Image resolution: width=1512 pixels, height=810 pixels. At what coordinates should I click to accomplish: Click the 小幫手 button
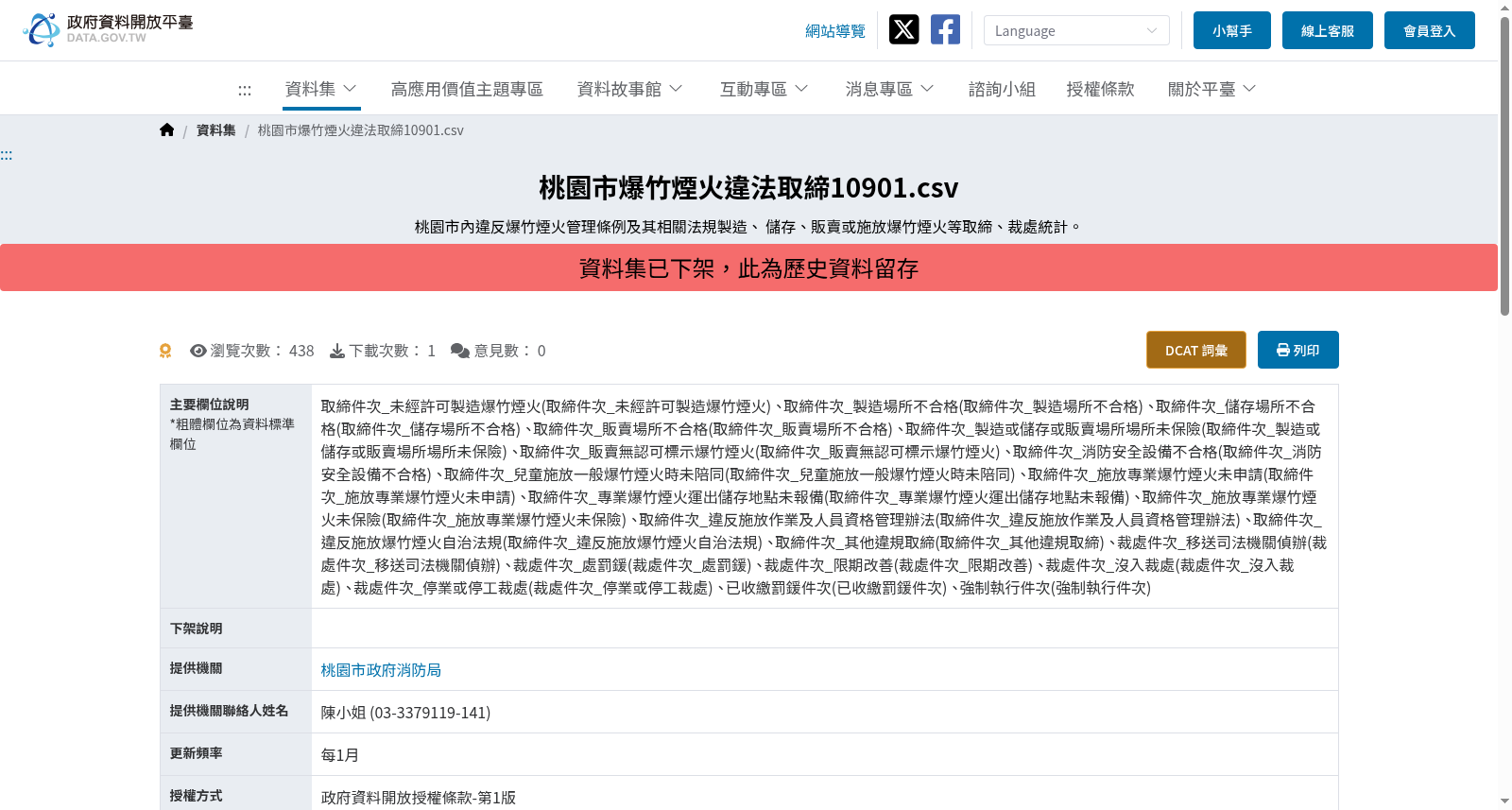coord(1232,30)
